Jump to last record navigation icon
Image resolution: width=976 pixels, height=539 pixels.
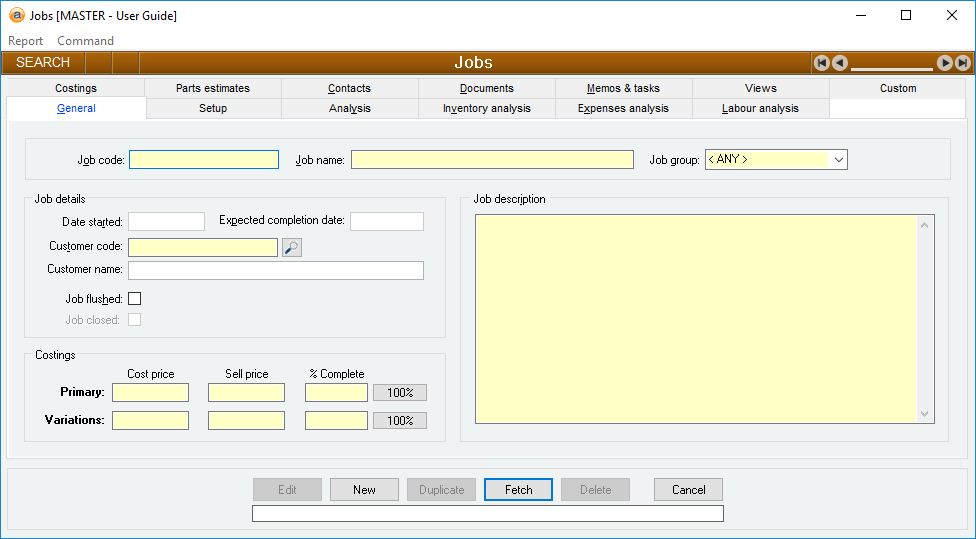tap(962, 63)
